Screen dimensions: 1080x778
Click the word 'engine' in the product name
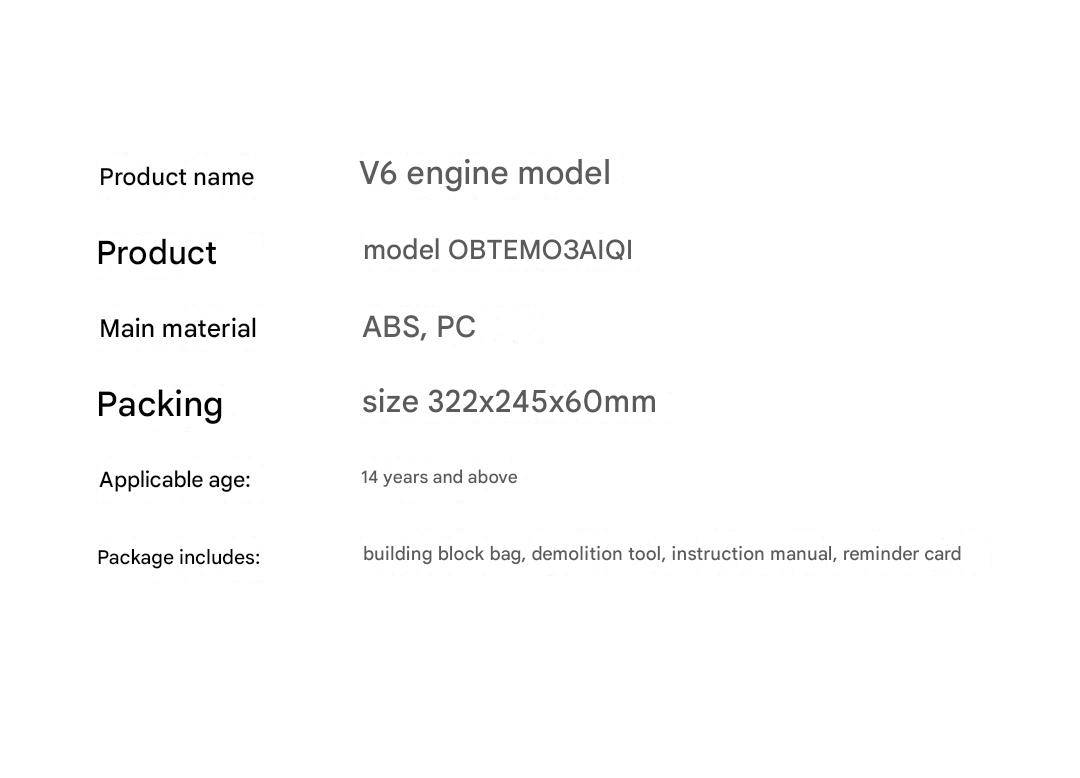(x=457, y=174)
